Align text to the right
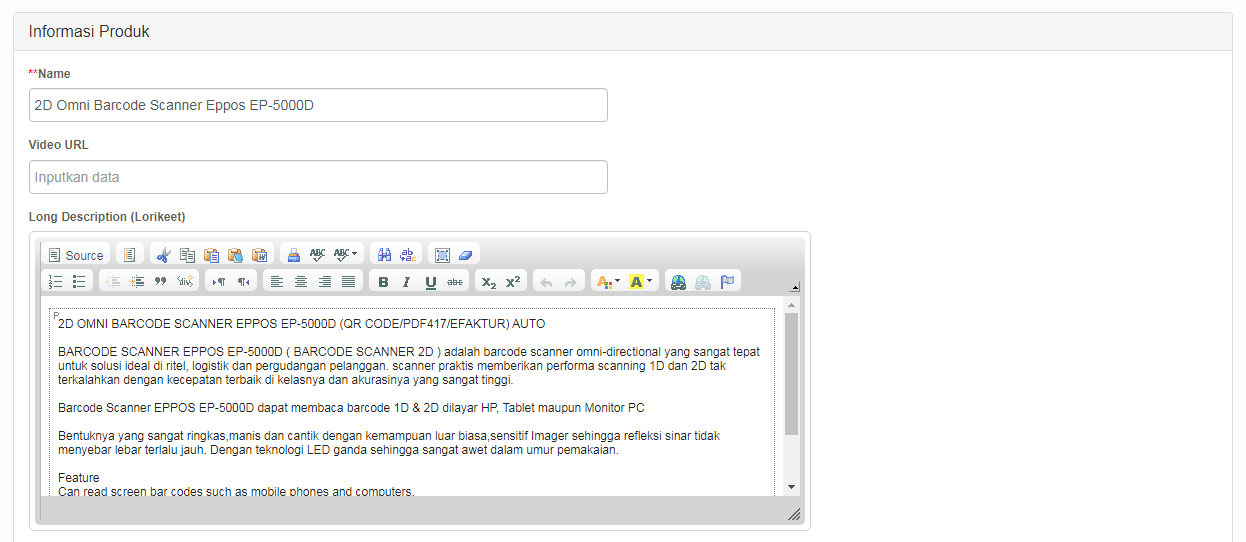Viewport: 1246px width, 542px height. click(325, 282)
